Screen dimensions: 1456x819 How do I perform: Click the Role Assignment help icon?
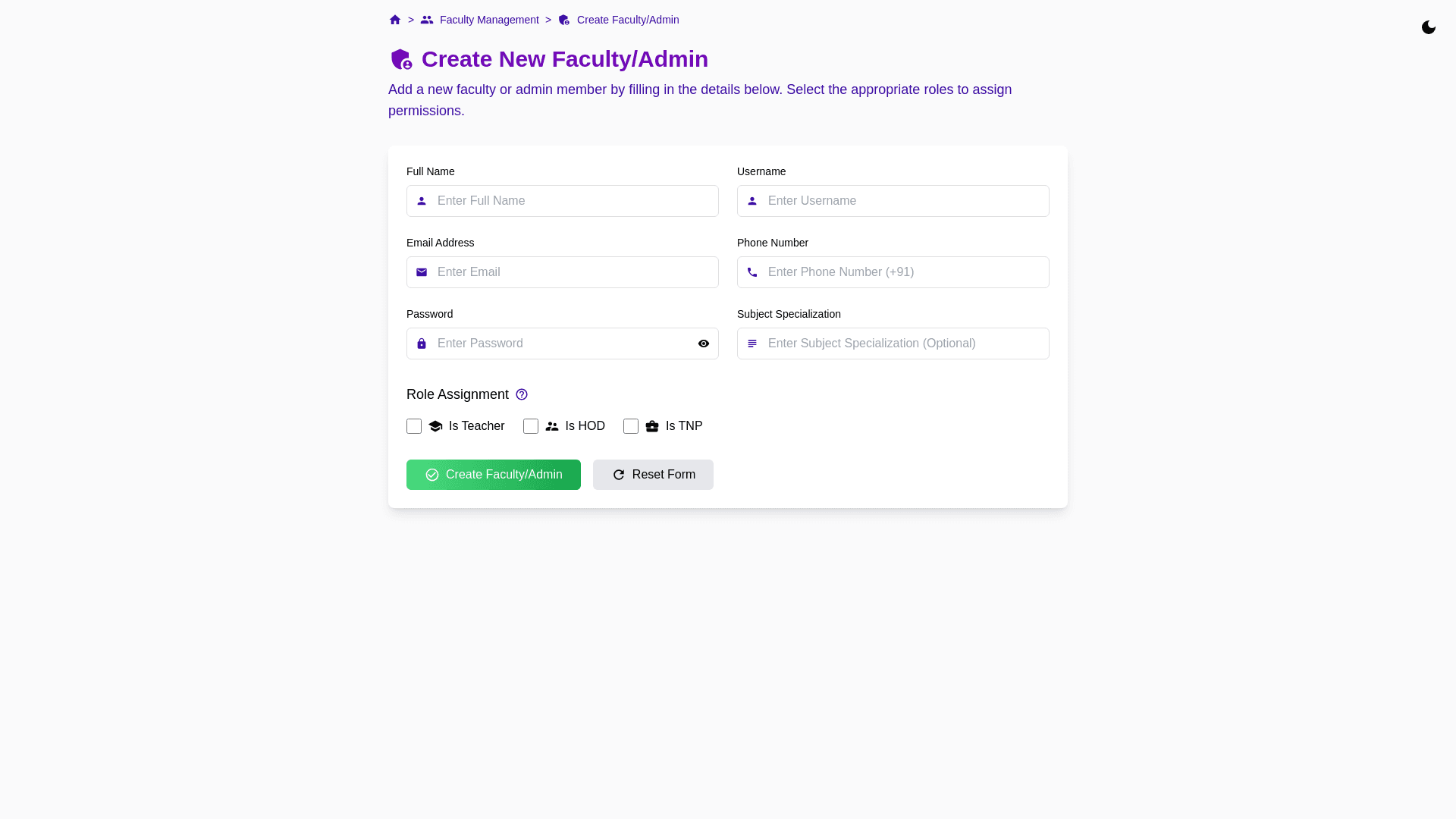[x=522, y=395]
